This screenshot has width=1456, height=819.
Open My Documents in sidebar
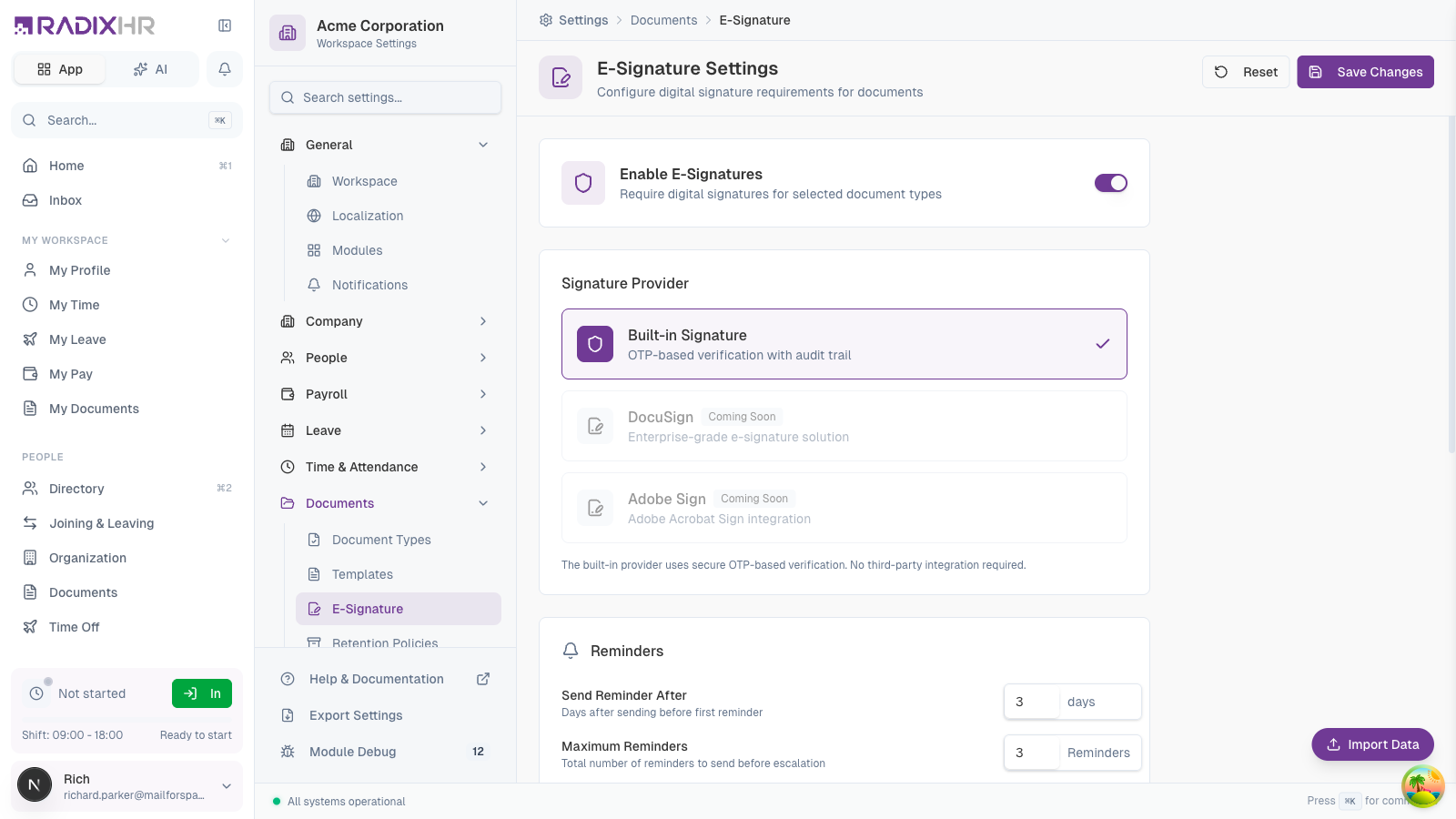pyautogui.click(x=126, y=409)
